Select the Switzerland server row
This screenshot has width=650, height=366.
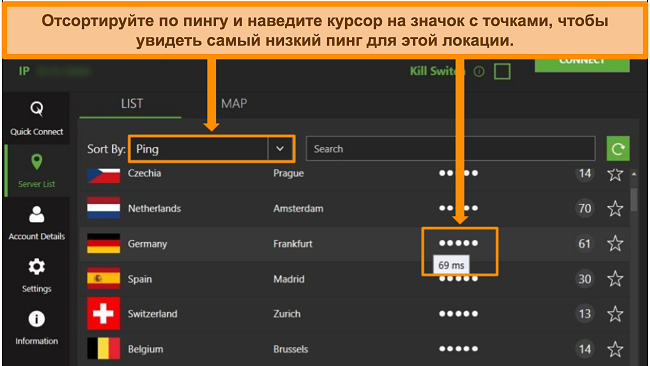point(354,314)
